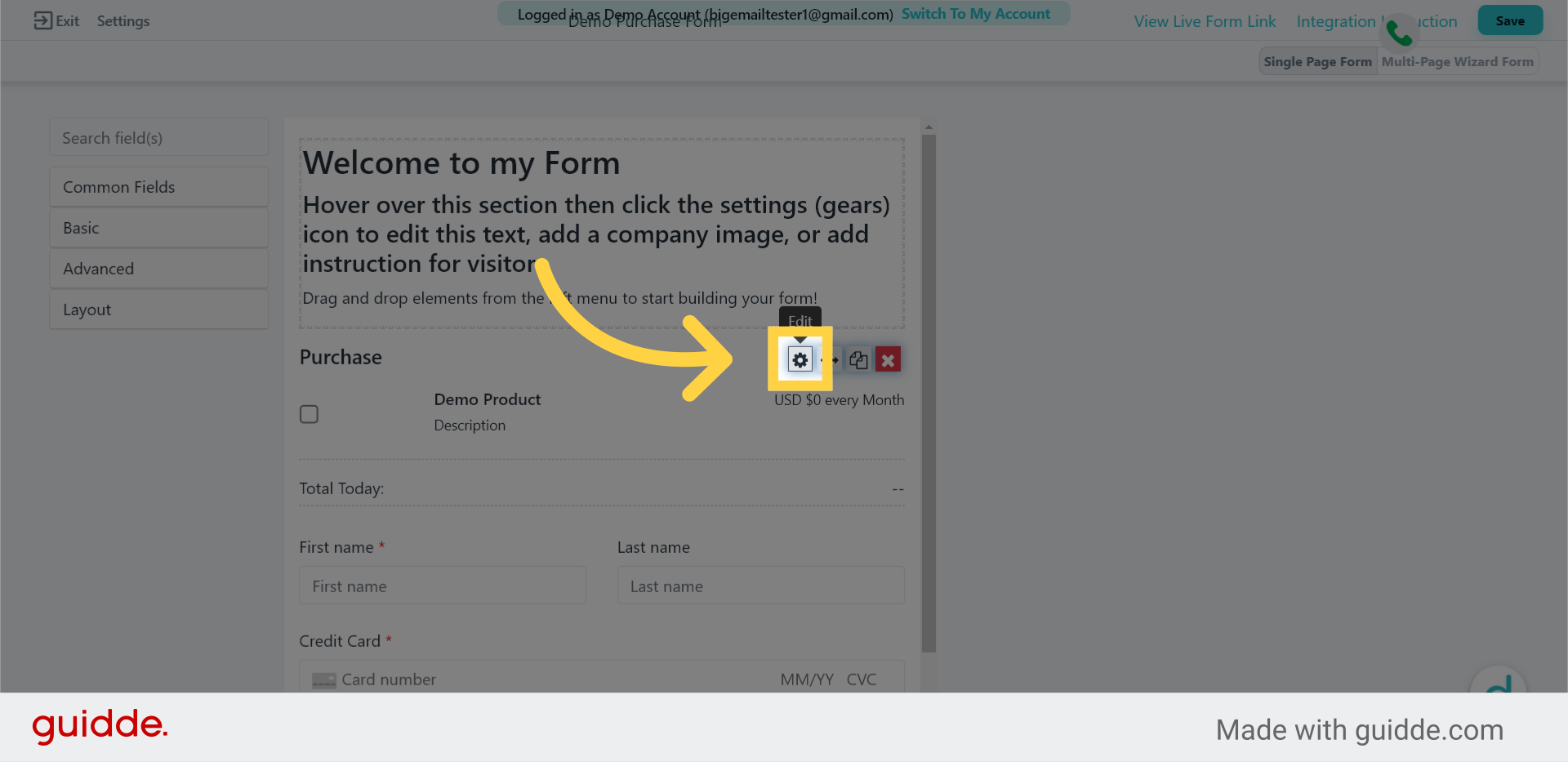Expand the Layout fields section
Screen dimensions: 1568x762
[158, 310]
